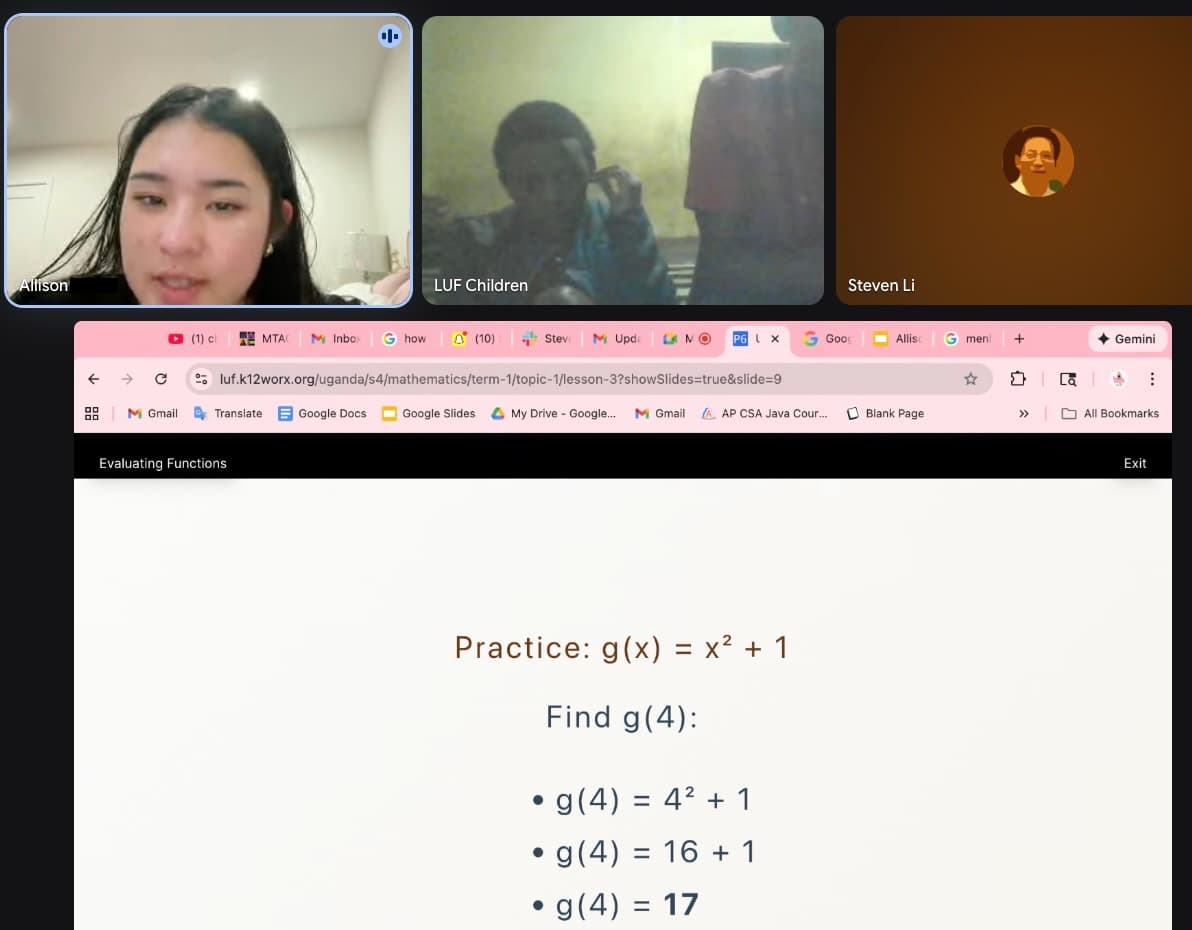Open the apps grid in bookmarks bar
The image size is (1192, 930).
point(92,414)
